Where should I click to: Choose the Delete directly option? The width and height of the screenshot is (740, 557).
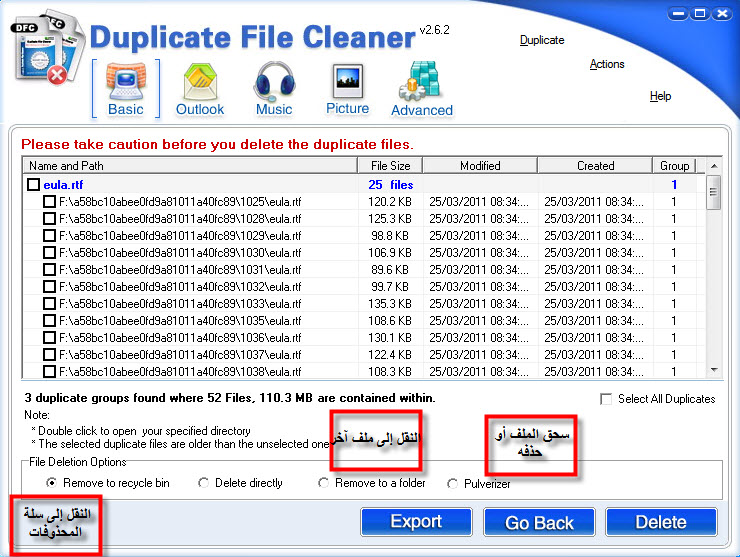click(204, 483)
